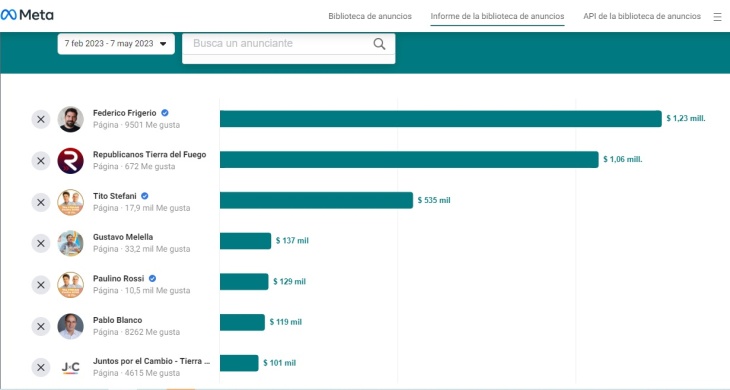This screenshot has width=730, height=390.
Task: Click the Gustavo Melella spending bar
Action: (245, 241)
